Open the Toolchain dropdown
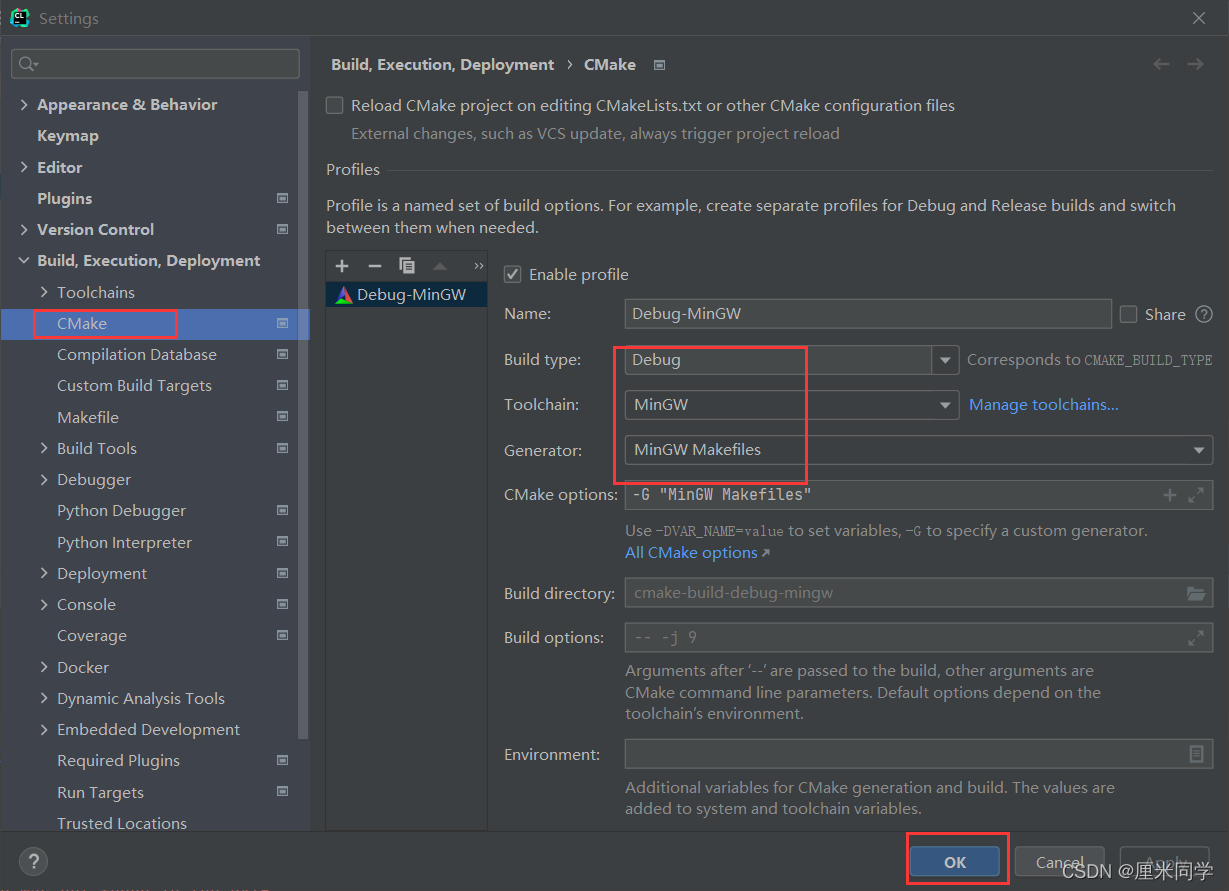1229x891 pixels. coord(945,405)
